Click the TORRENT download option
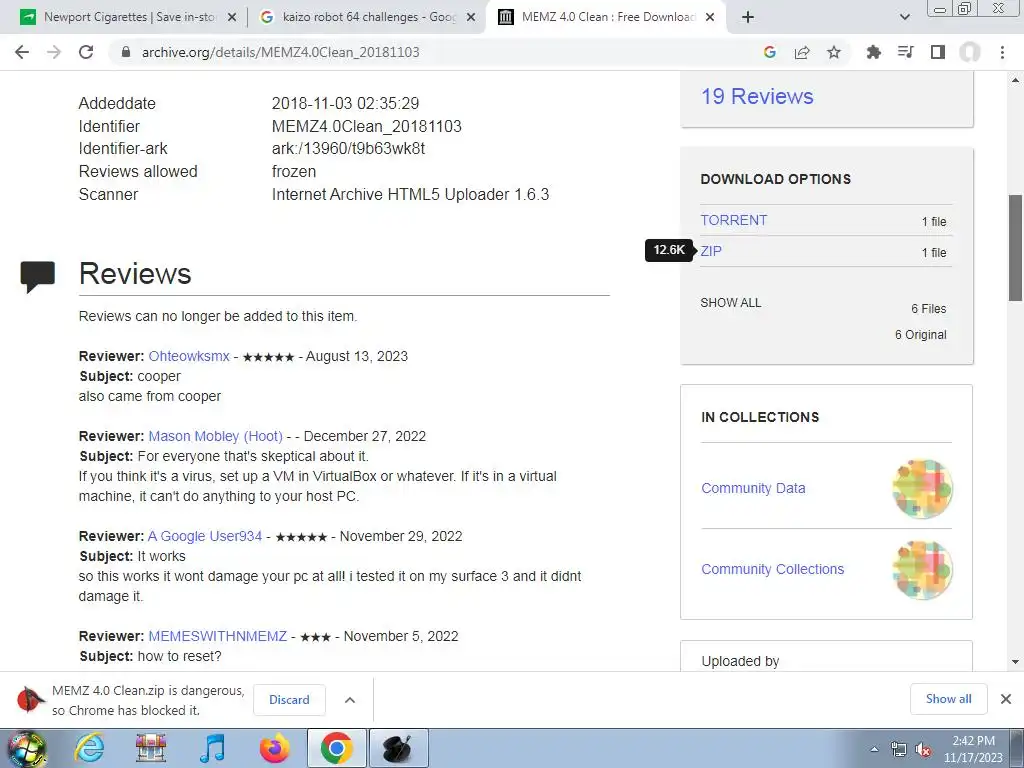 [733, 220]
